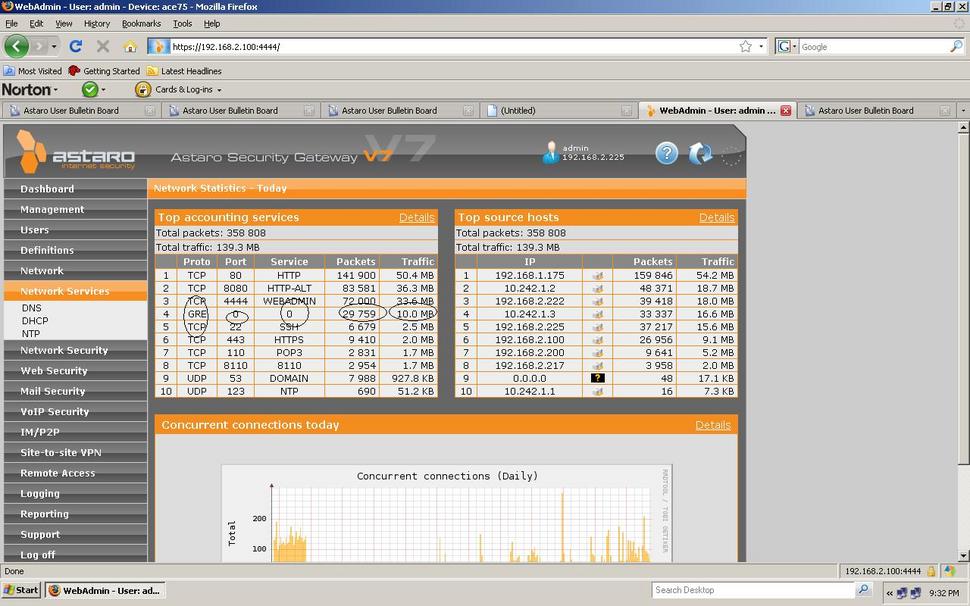Open Getting Started bookmark

click(105, 71)
